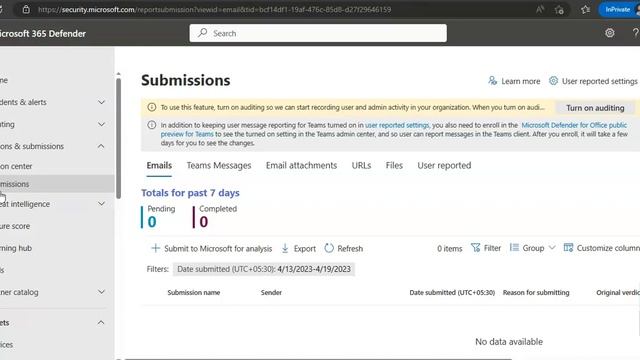Image resolution: width=640 pixels, height=360 pixels.
Task: Click the Refresh circular arrow icon
Action: tap(329, 248)
